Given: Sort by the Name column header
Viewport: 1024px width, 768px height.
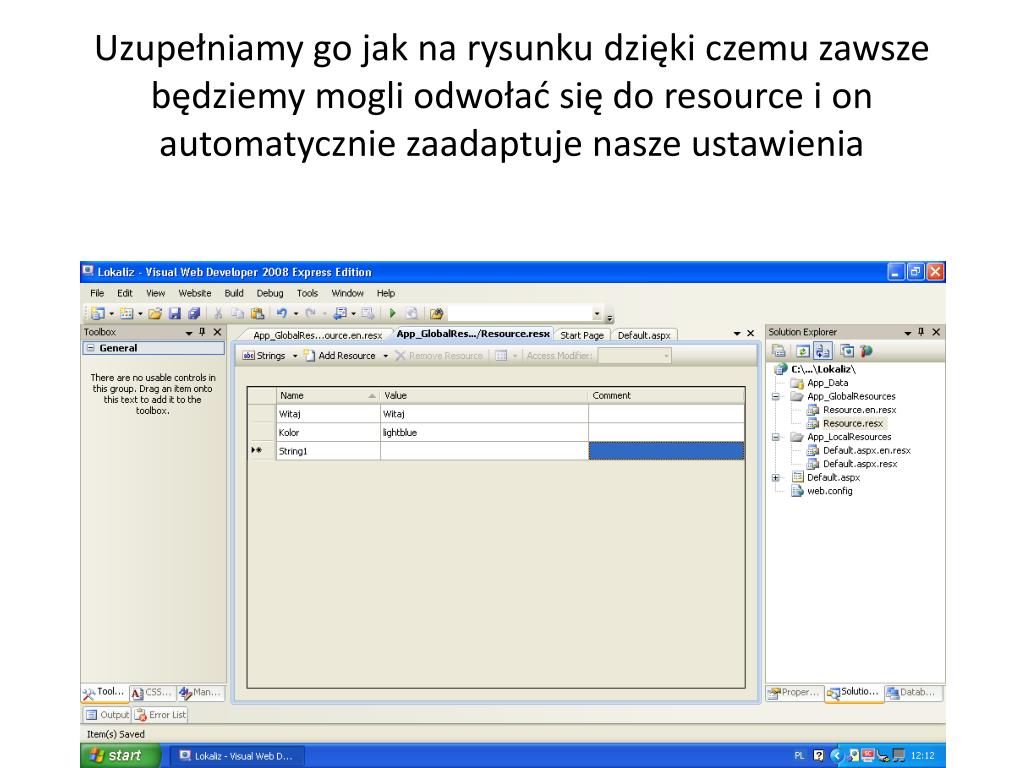Looking at the screenshot, I should pos(327,396).
